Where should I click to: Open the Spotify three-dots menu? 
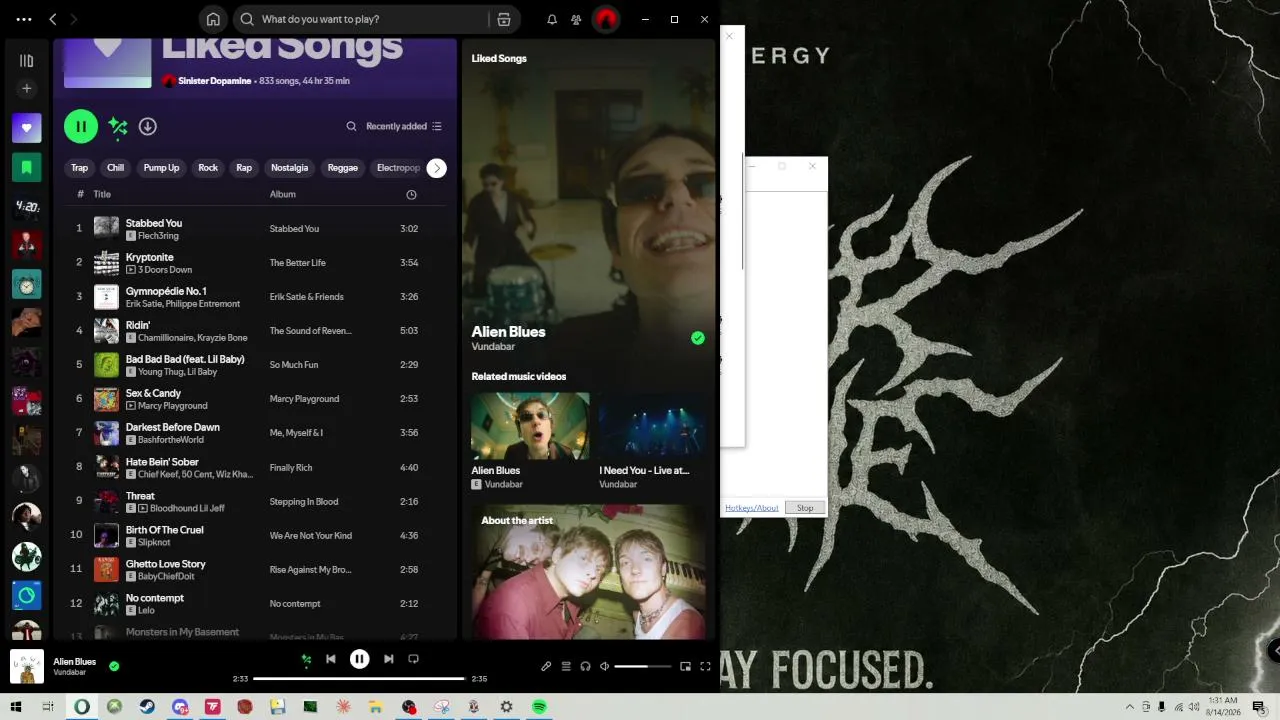tap(24, 19)
